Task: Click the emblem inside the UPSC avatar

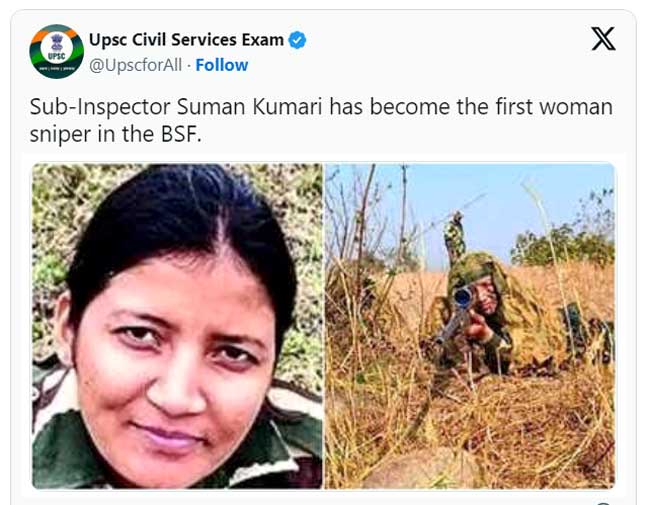Action: click(57, 43)
